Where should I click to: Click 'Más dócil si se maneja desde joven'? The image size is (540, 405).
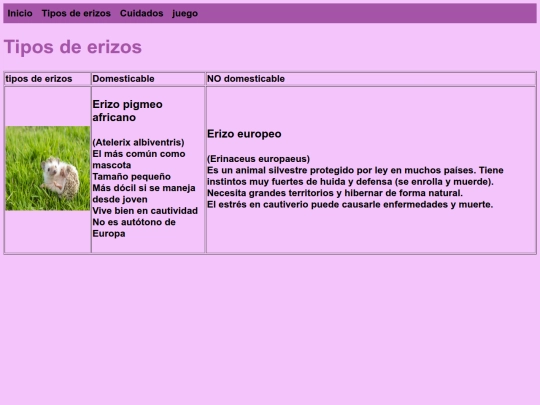[x=144, y=194]
